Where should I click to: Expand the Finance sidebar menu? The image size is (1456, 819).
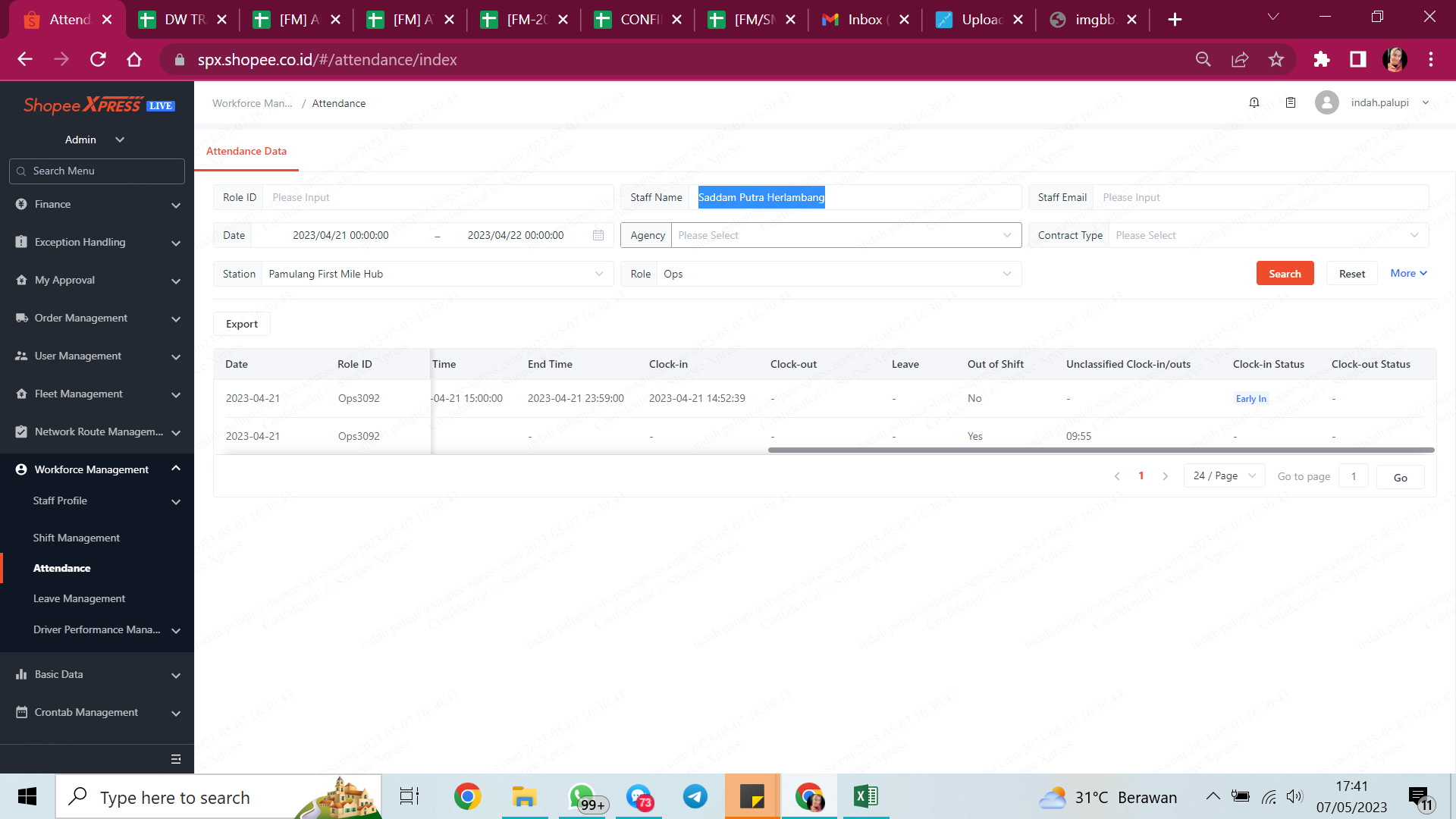[97, 204]
